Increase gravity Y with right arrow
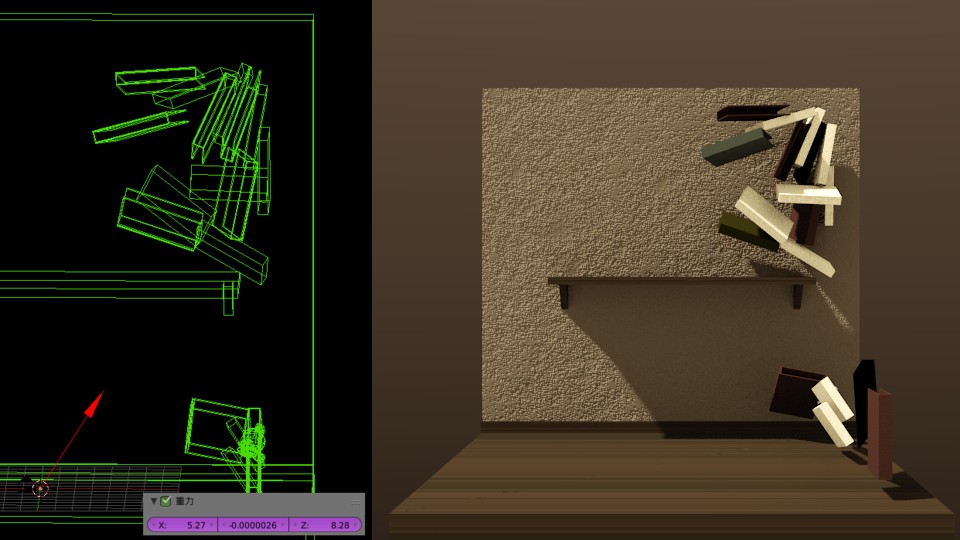 point(282,525)
